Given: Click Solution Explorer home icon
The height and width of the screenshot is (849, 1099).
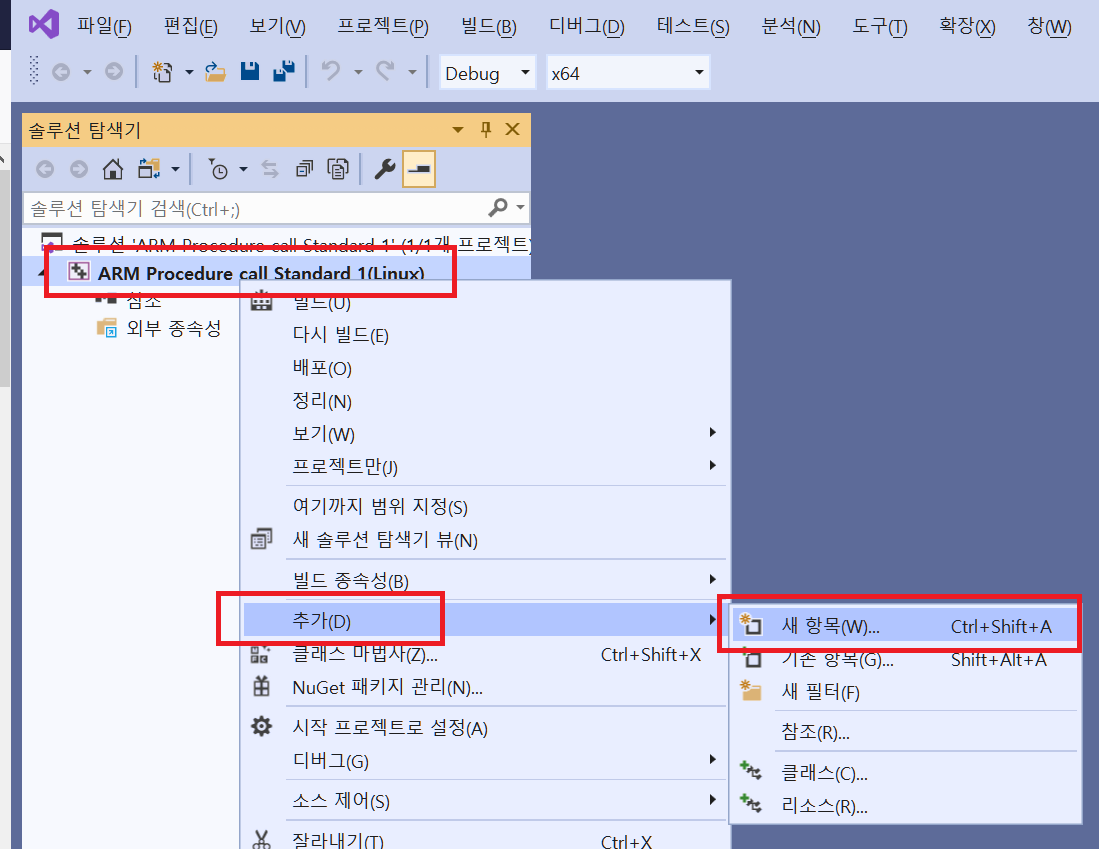Looking at the screenshot, I should coord(113,169).
